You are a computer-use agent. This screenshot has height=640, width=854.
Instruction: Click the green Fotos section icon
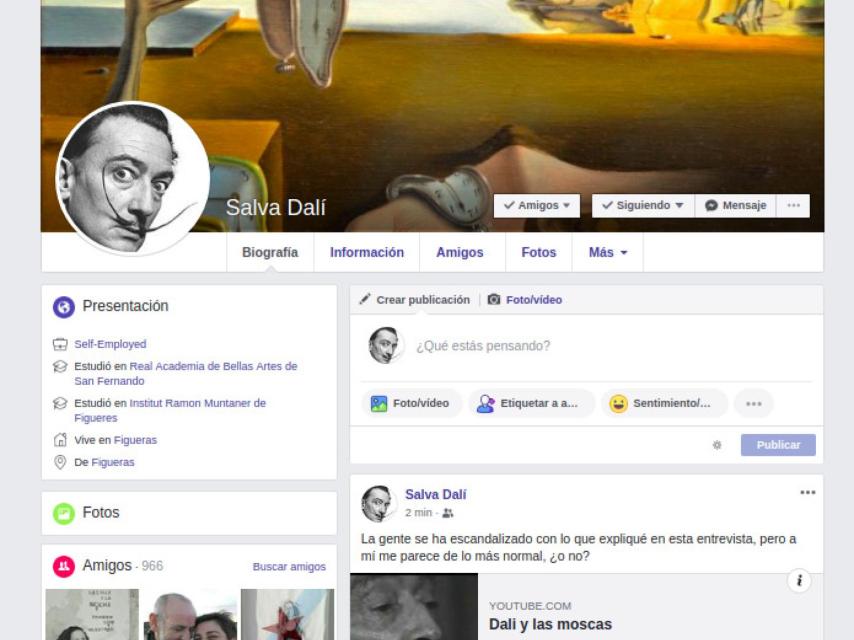point(64,513)
